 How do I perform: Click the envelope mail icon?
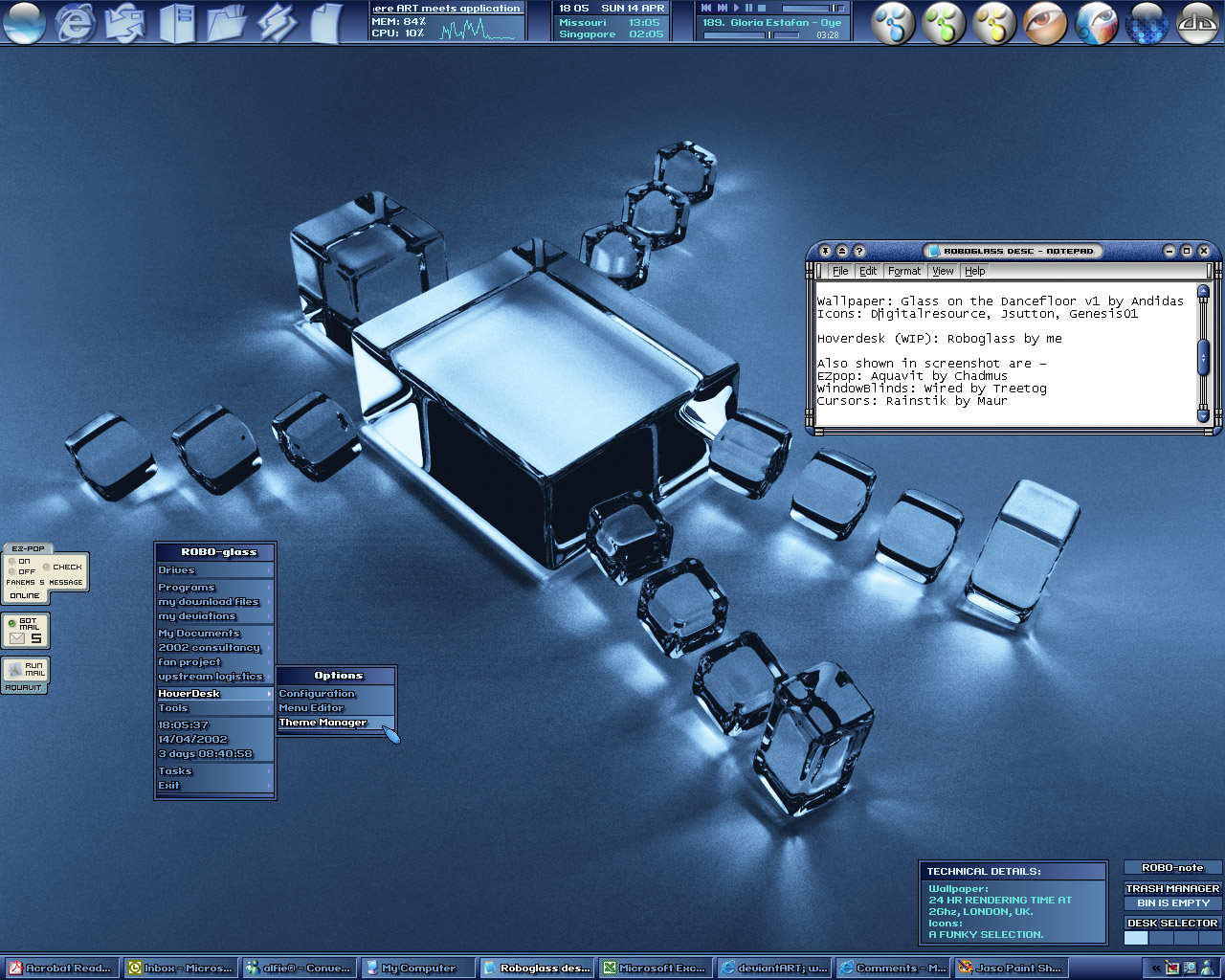coord(17,637)
